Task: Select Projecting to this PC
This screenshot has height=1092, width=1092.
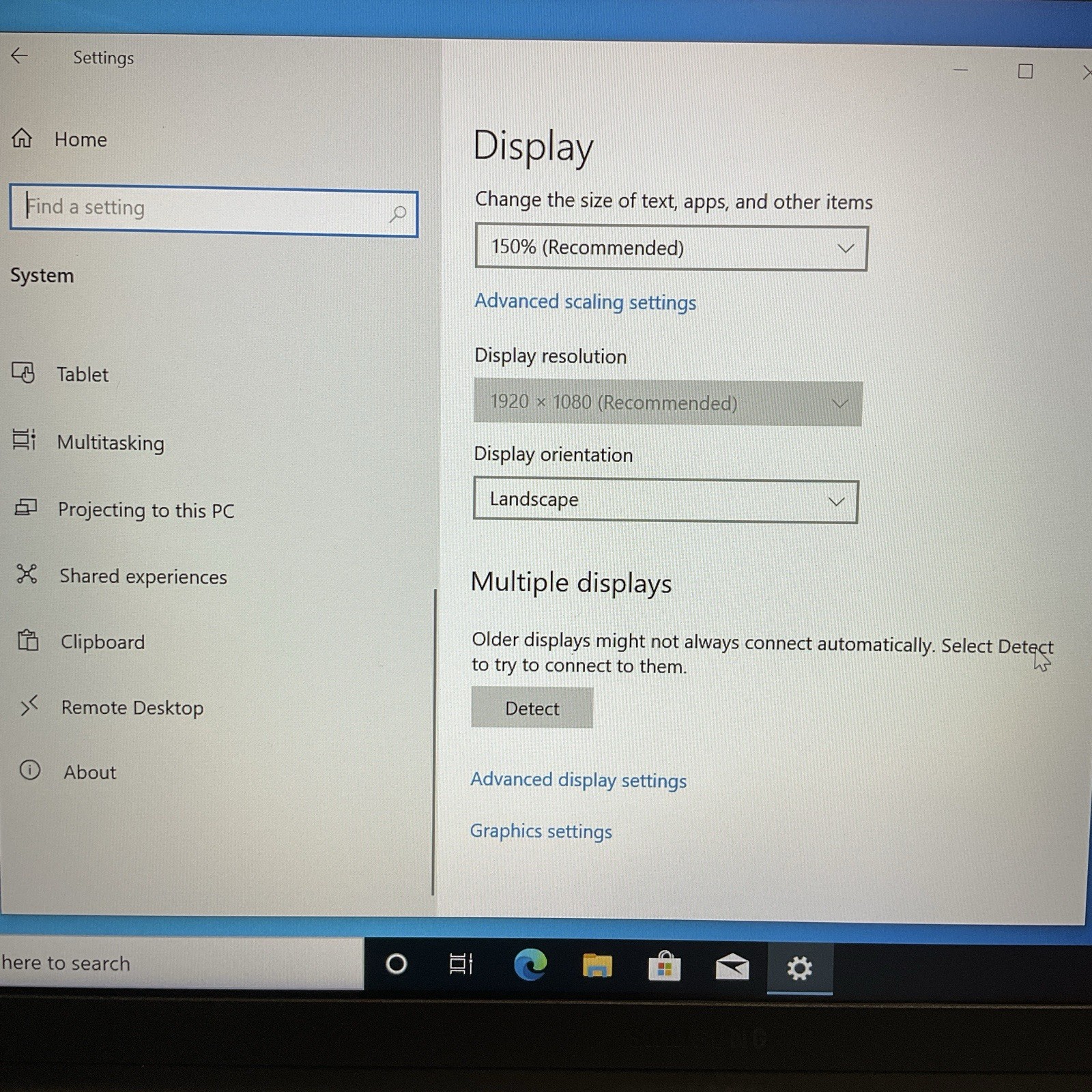Action: [146, 510]
